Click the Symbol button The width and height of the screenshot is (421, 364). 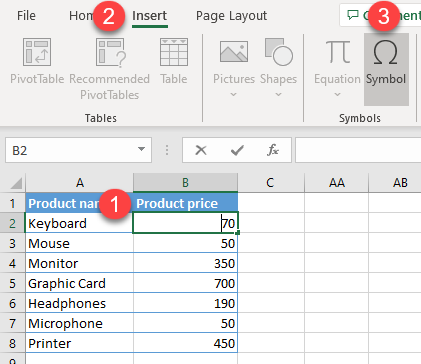(386, 69)
